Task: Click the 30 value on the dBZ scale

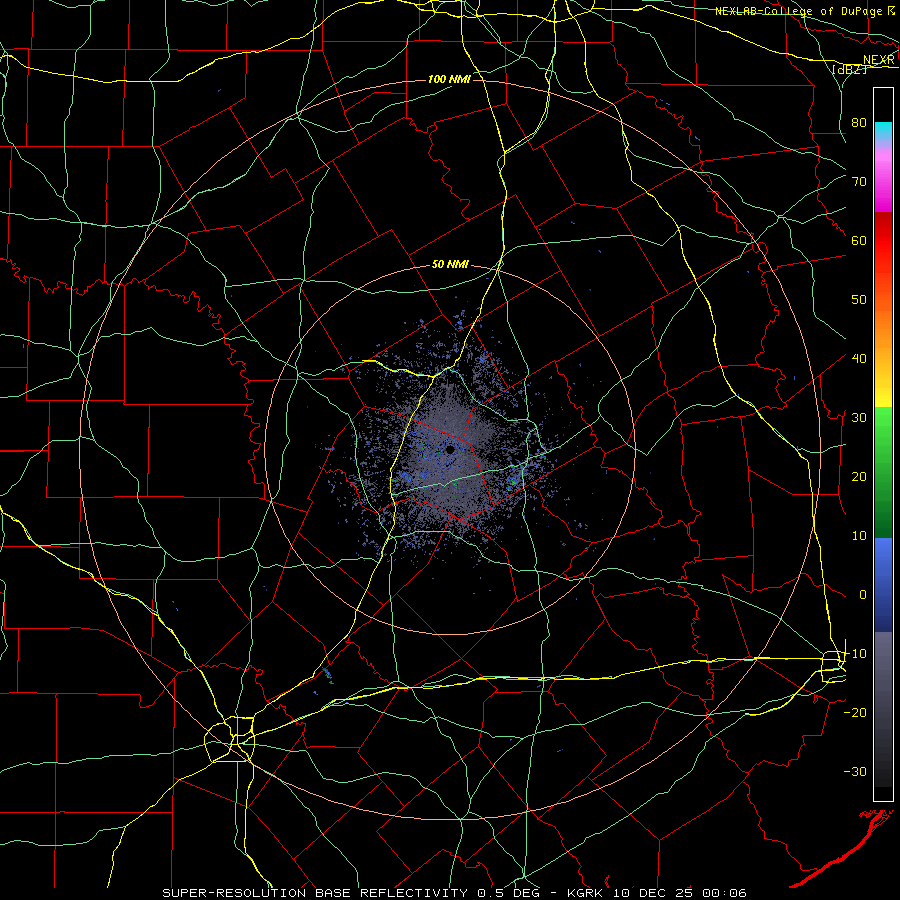Action: 859,418
